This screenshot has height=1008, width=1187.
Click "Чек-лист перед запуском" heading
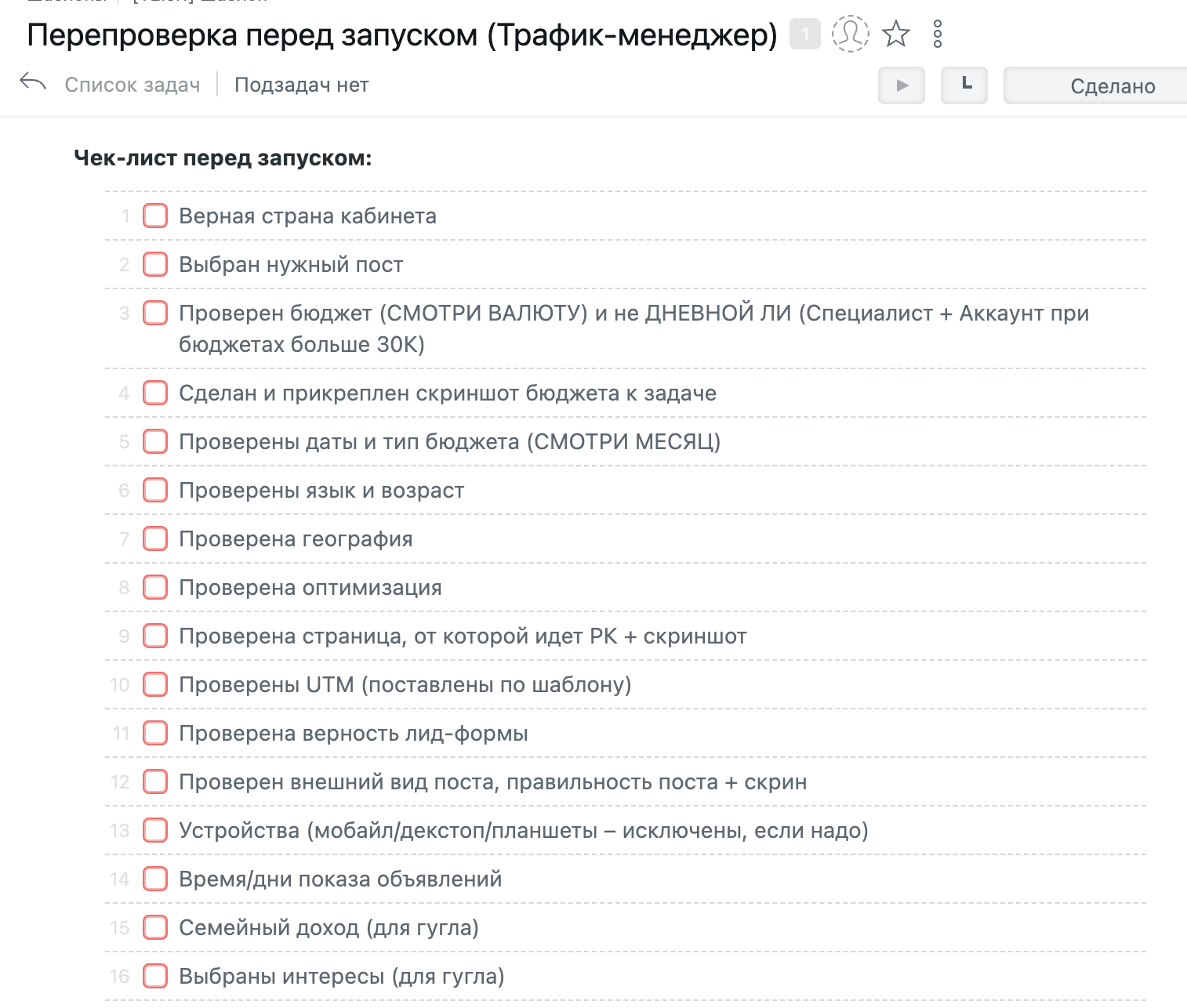point(223,158)
